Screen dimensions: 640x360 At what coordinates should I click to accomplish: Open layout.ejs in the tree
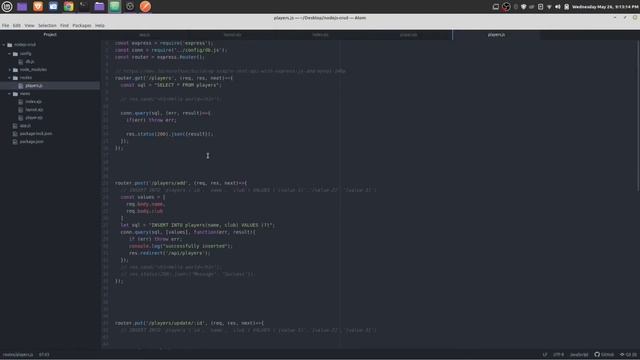pos(34,110)
